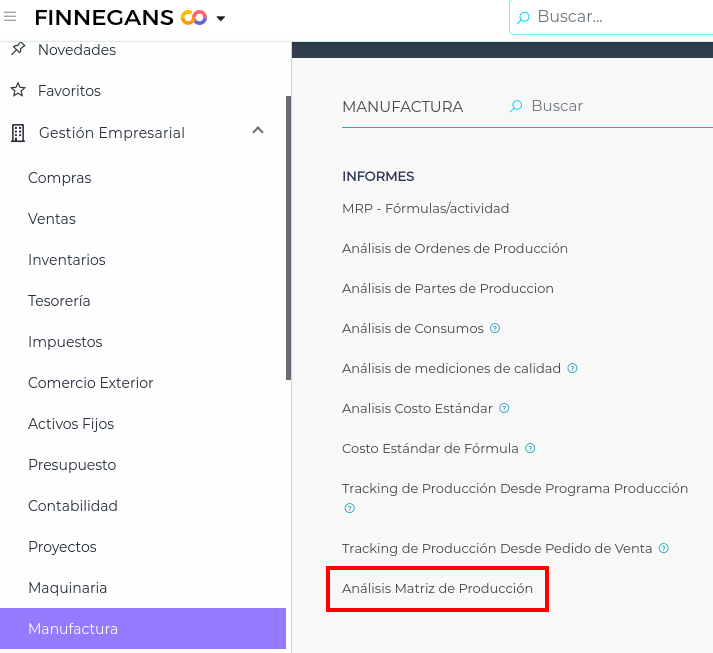Open the Finnegans logo dropdown arrow
Viewport: 713px width, 653px height.
tap(220, 18)
